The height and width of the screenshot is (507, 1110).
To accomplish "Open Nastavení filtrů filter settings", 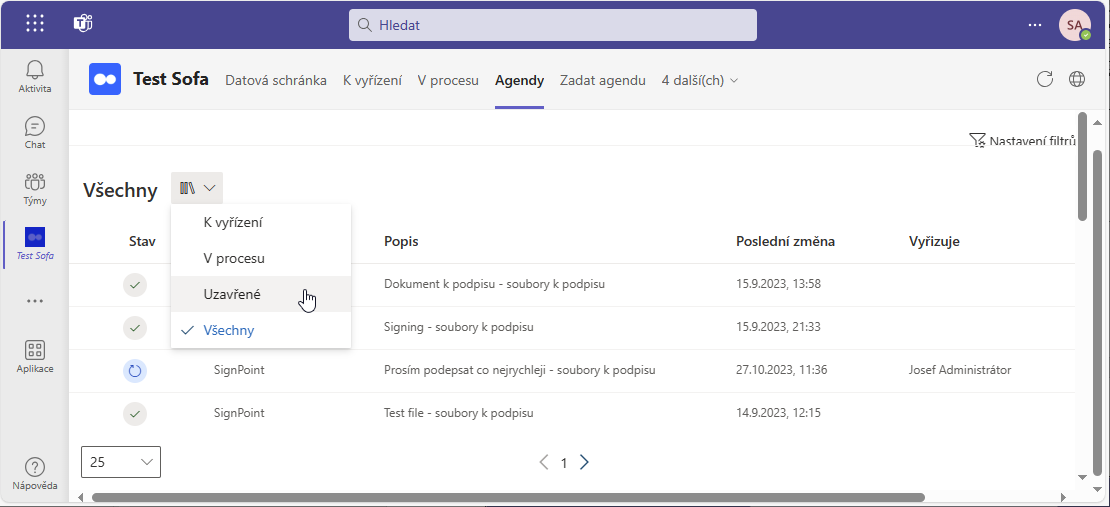I will click(1022, 141).
